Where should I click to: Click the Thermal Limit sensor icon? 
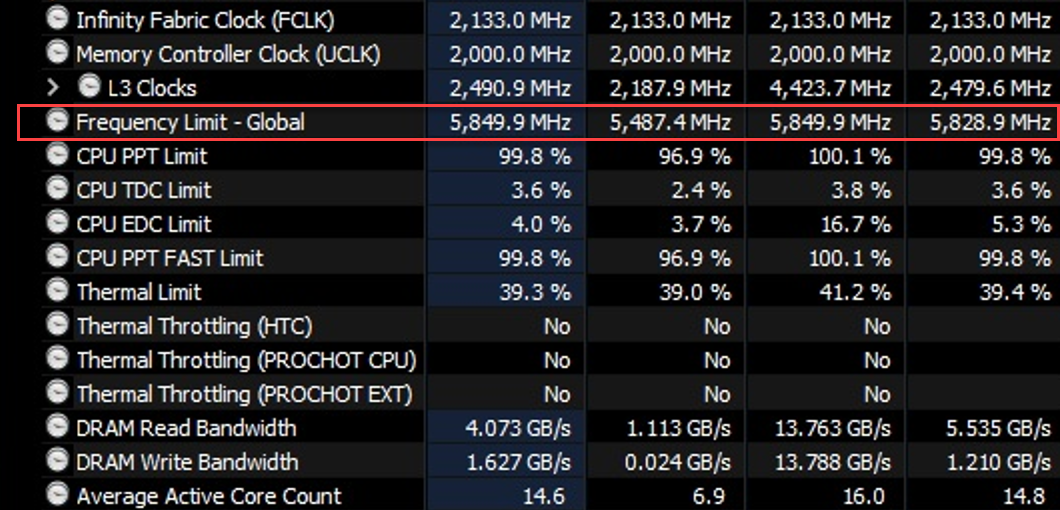click(x=58, y=291)
